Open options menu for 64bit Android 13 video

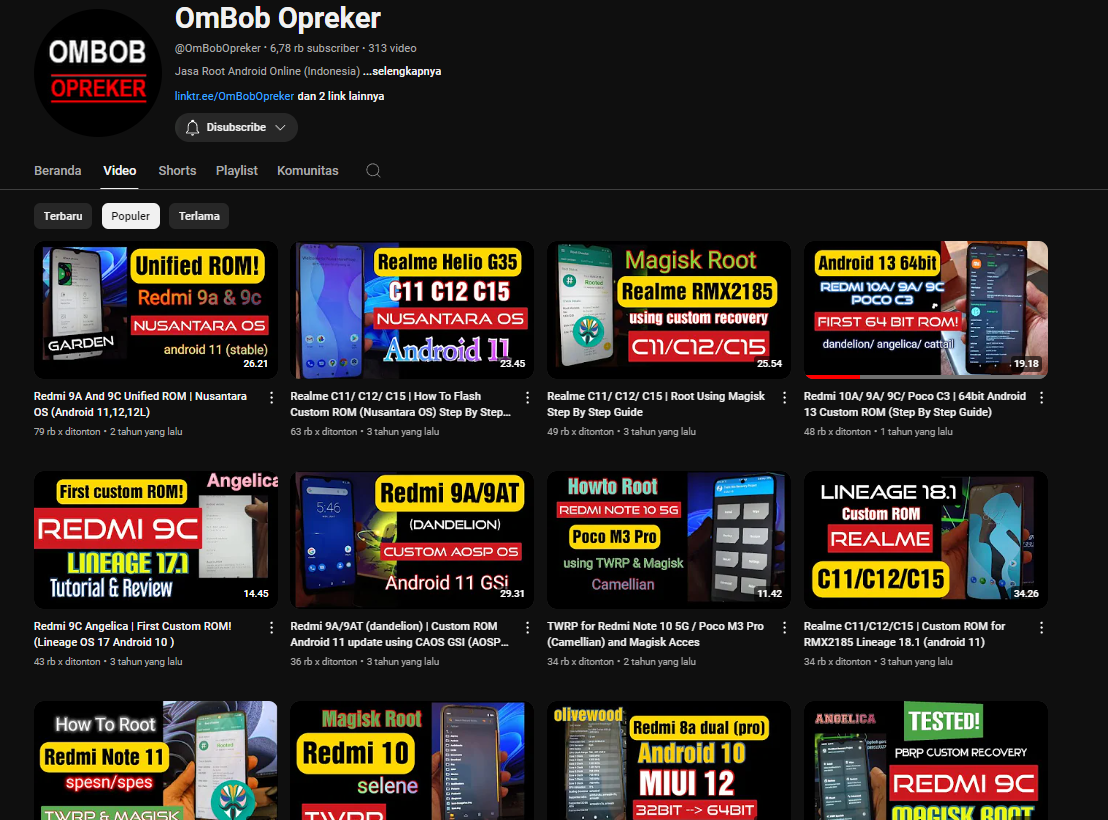pos(1042,398)
